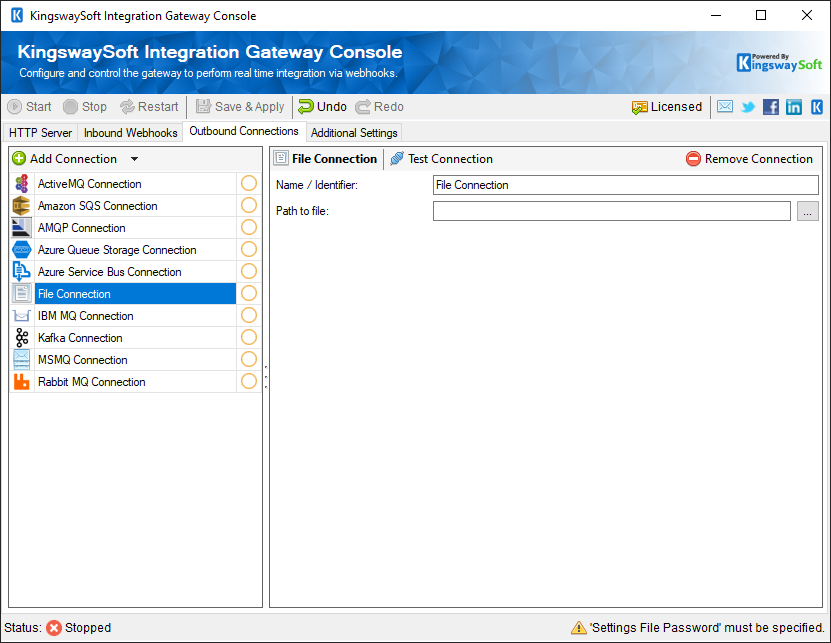The width and height of the screenshot is (831, 643).
Task: Click the File Connection header label
Action: coord(334,158)
